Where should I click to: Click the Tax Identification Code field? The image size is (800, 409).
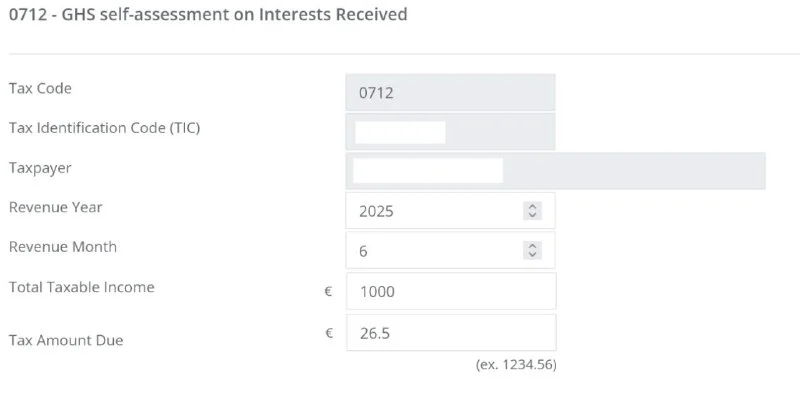click(x=450, y=131)
